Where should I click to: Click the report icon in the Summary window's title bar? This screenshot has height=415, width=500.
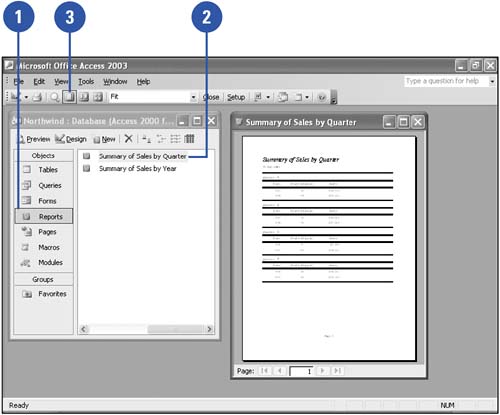[239, 122]
